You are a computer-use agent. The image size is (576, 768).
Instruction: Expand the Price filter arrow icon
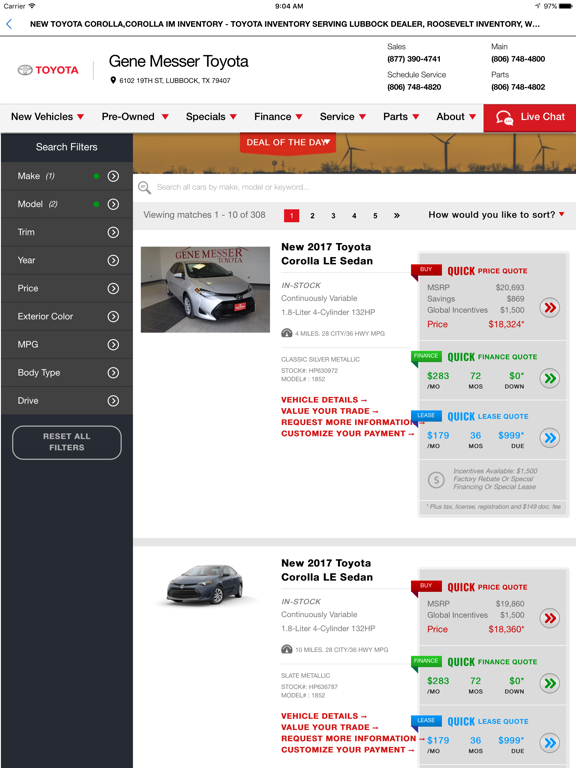[x=113, y=288]
